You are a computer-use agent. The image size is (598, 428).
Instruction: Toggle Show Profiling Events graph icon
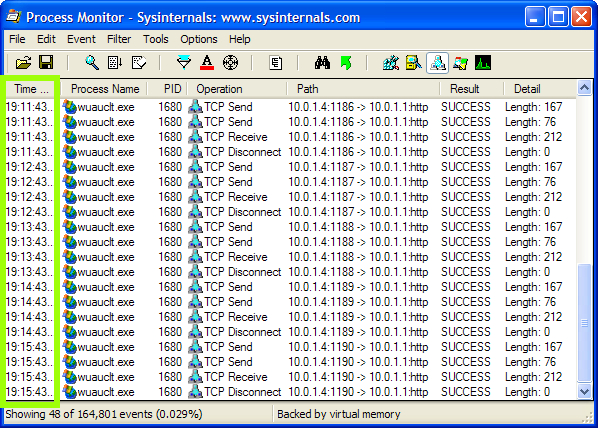point(483,63)
